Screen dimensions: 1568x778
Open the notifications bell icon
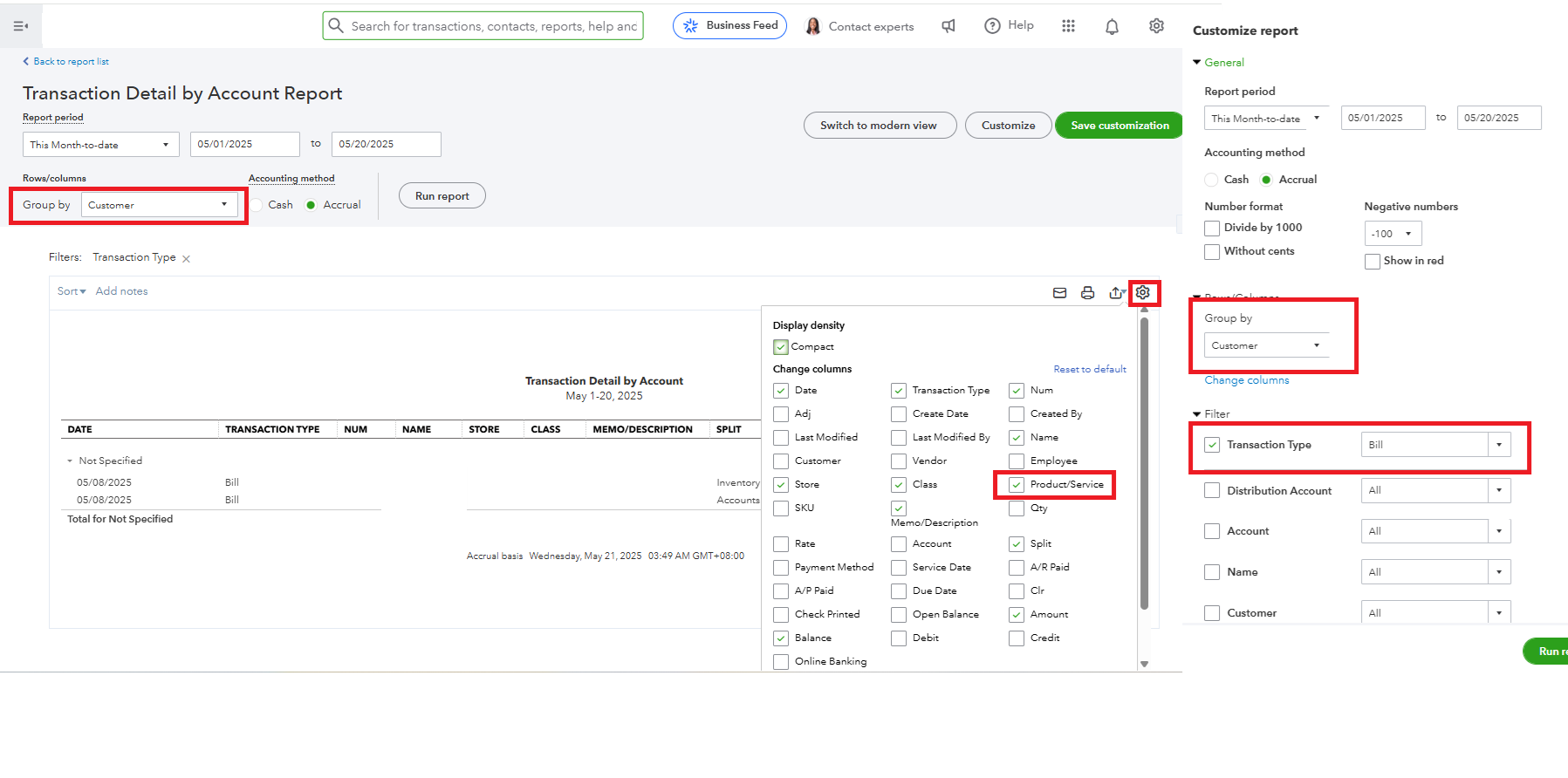[1112, 27]
